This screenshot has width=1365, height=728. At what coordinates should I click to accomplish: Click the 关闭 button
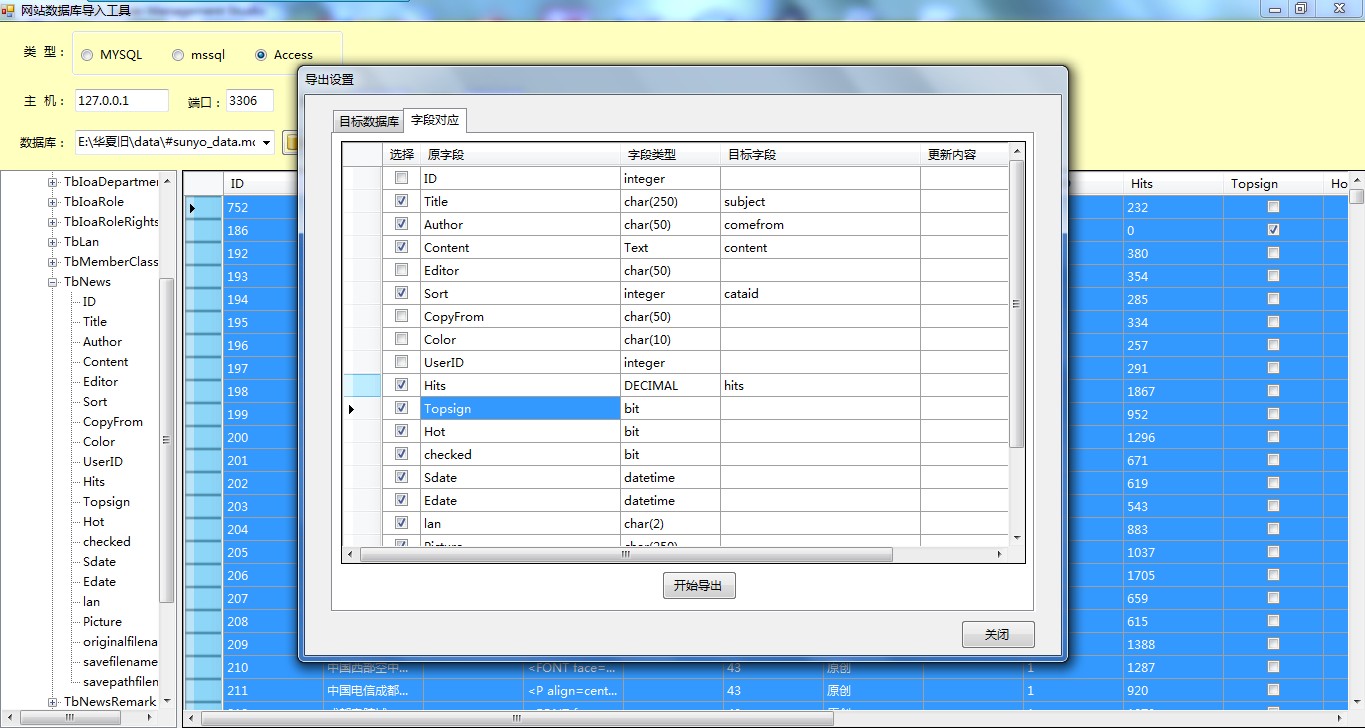coord(998,635)
